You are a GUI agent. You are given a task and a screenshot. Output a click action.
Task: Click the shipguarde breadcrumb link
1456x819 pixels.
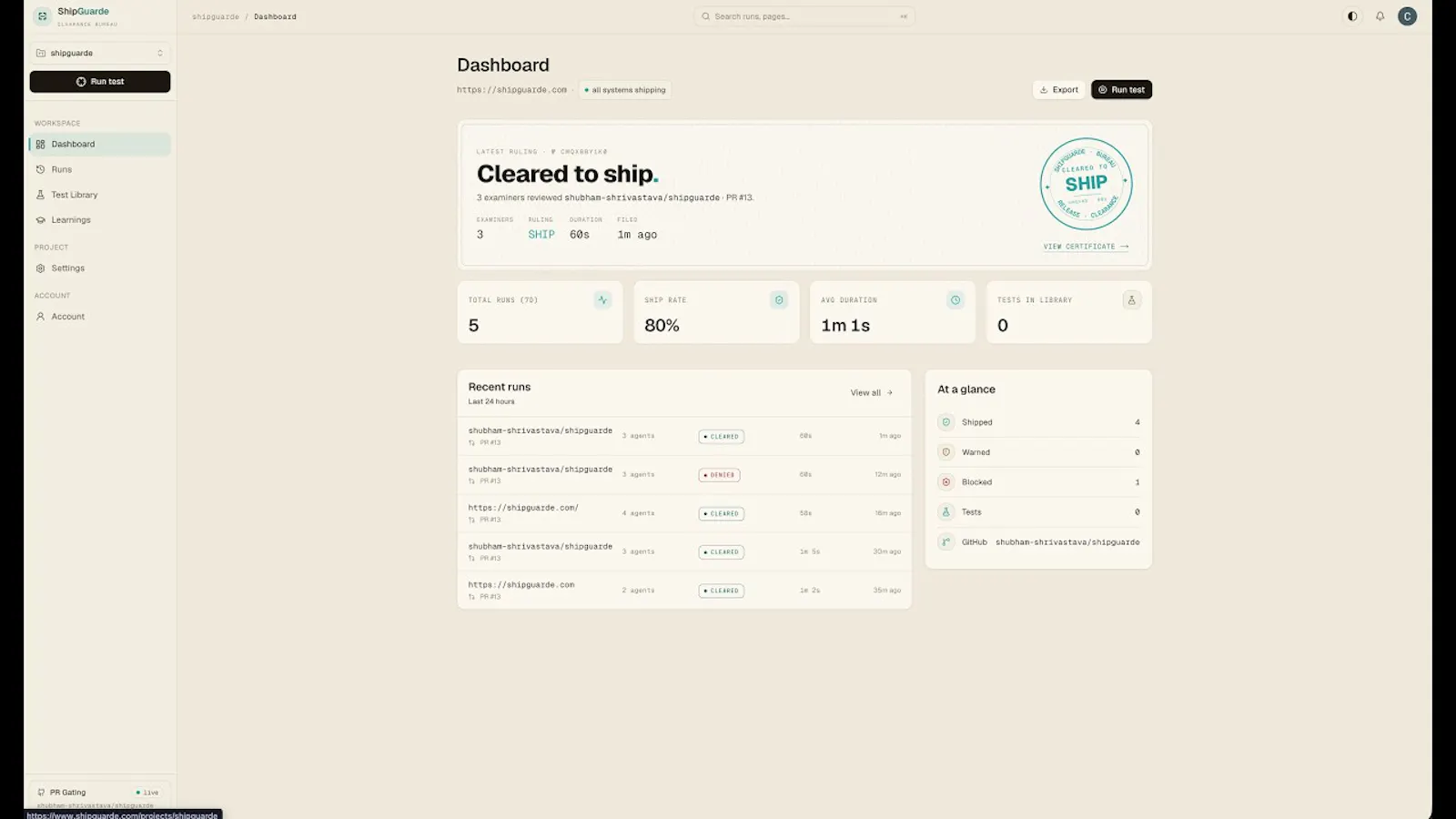click(215, 16)
